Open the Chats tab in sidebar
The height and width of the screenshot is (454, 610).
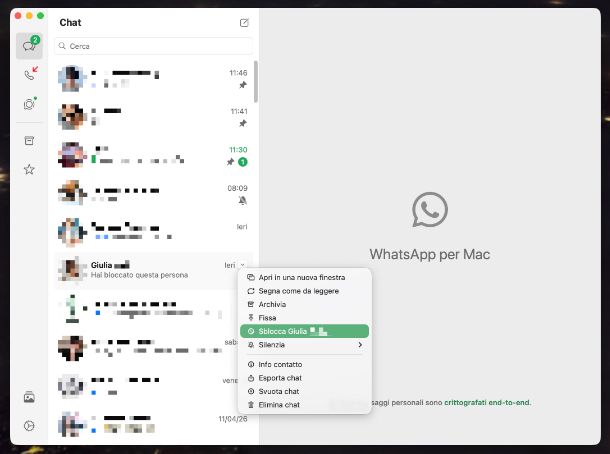29,46
